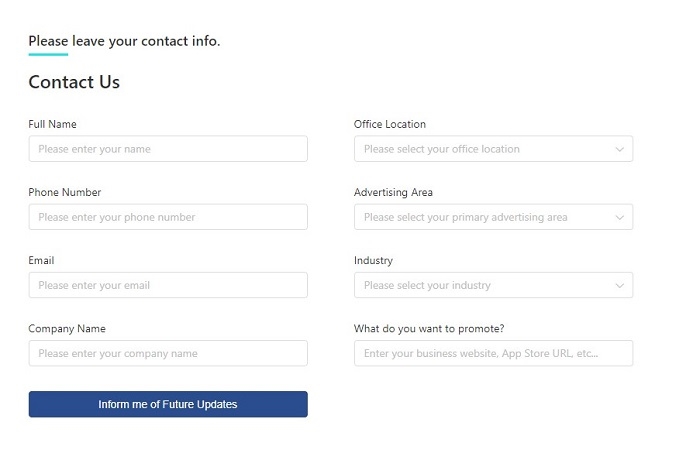Click the Contact Us heading
The height and width of the screenshot is (467, 700).
click(x=74, y=82)
